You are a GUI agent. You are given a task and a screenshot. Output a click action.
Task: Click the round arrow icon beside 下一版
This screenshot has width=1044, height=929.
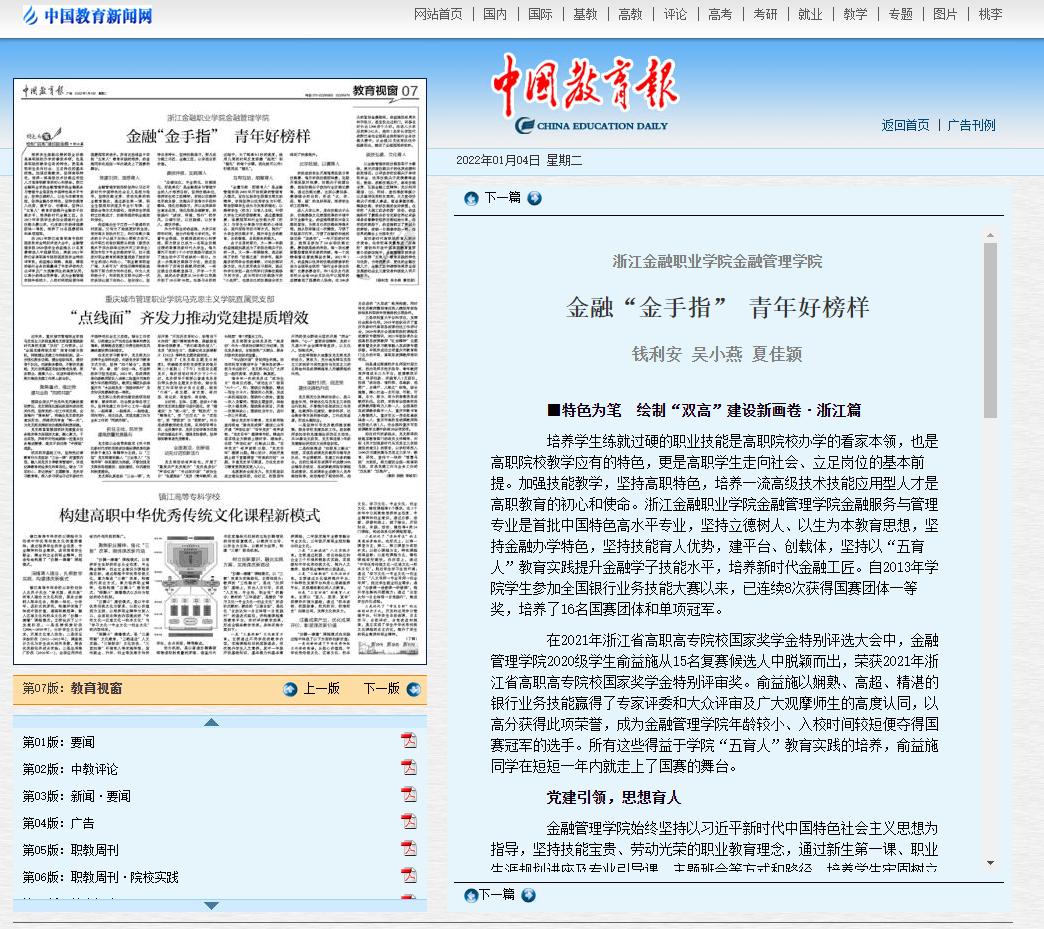pyautogui.click(x=413, y=689)
